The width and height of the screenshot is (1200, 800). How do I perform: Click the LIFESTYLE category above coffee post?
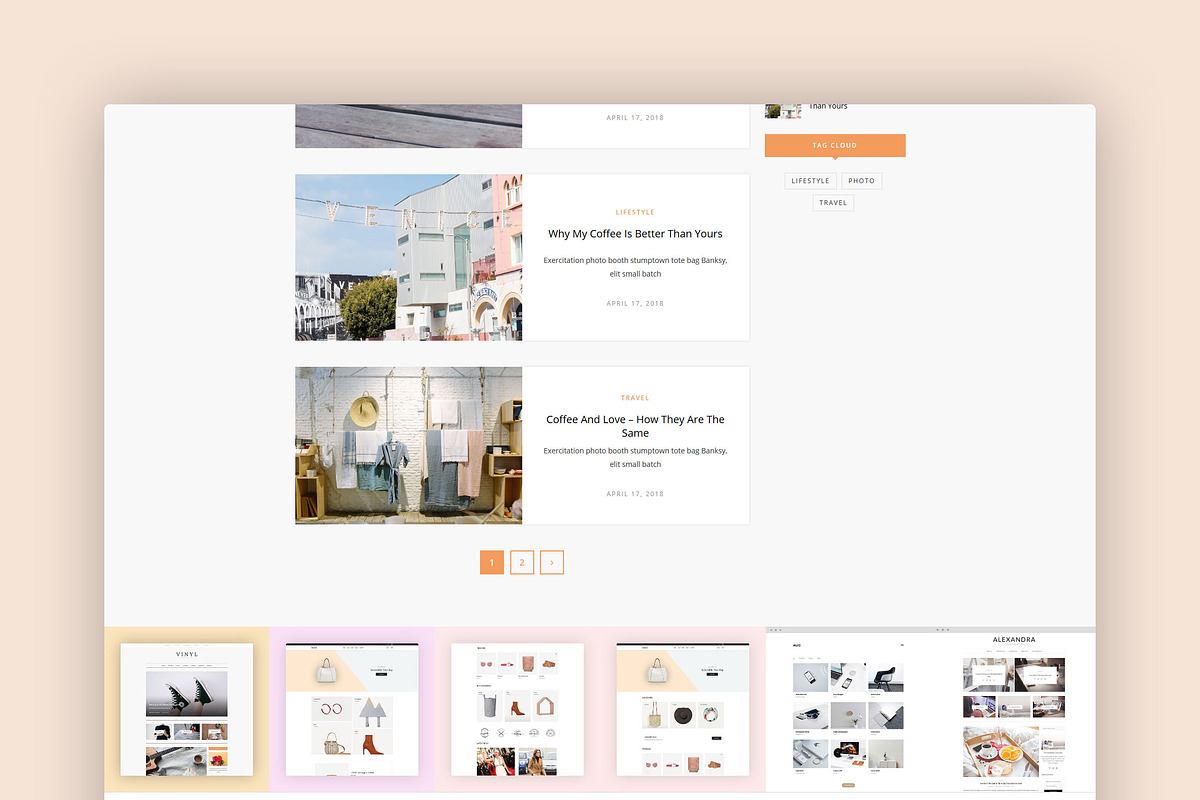coord(635,212)
